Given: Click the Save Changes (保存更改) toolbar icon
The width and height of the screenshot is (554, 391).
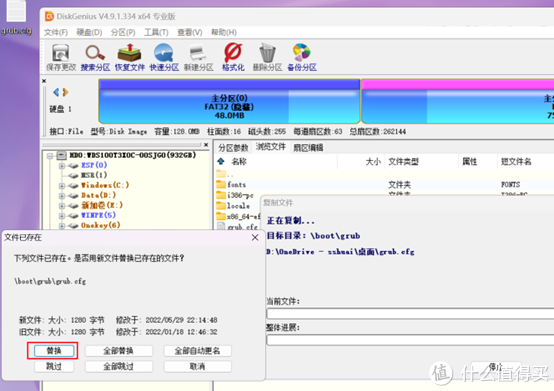Looking at the screenshot, I should (61, 57).
